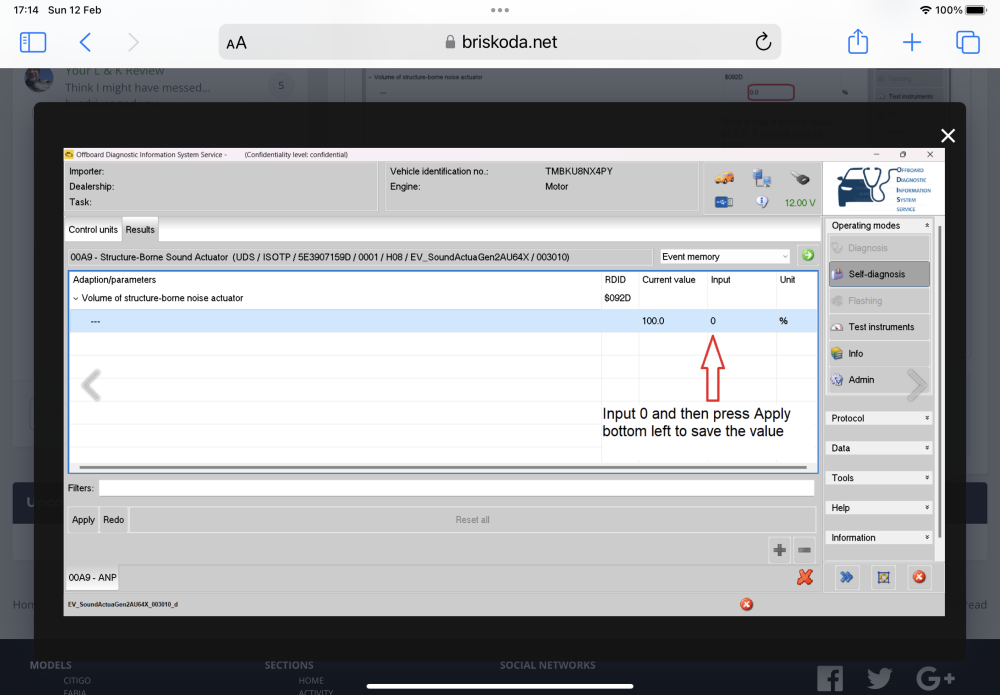The height and width of the screenshot is (695, 1000).
Task: Click the fullscreen frame icon at bottom right
Action: (883, 577)
